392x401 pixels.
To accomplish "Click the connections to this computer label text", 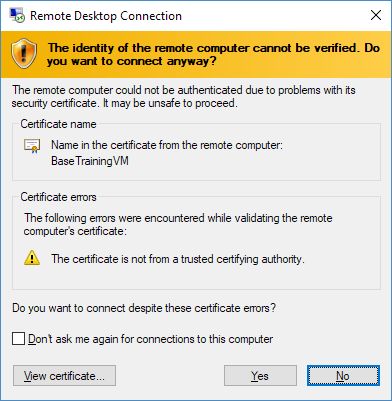I will [151, 339].
